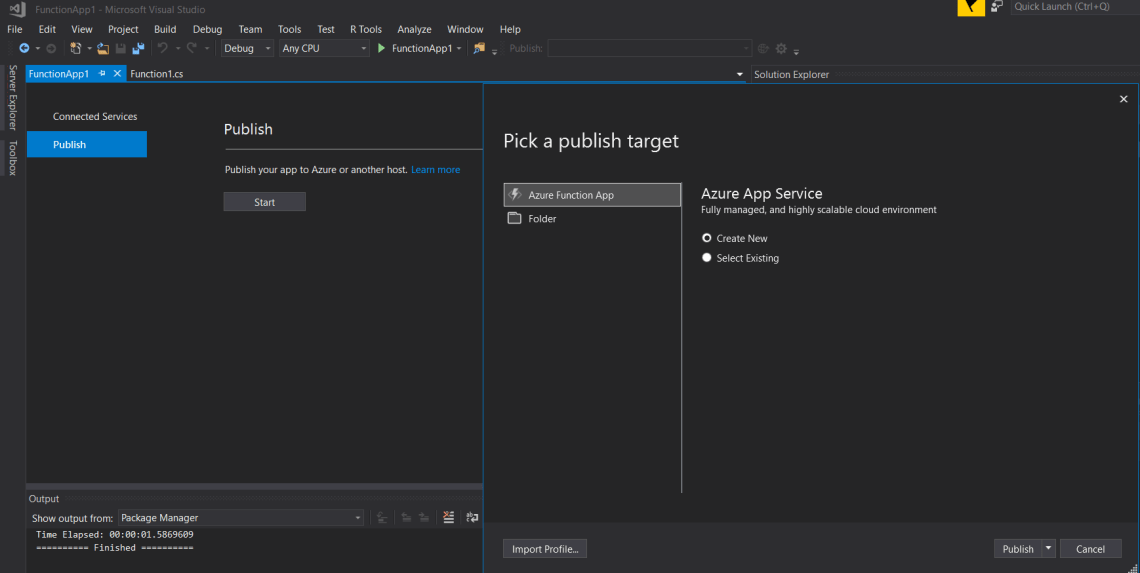1140x573 pixels.
Task: Click the Import Profile button
Action: point(545,548)
